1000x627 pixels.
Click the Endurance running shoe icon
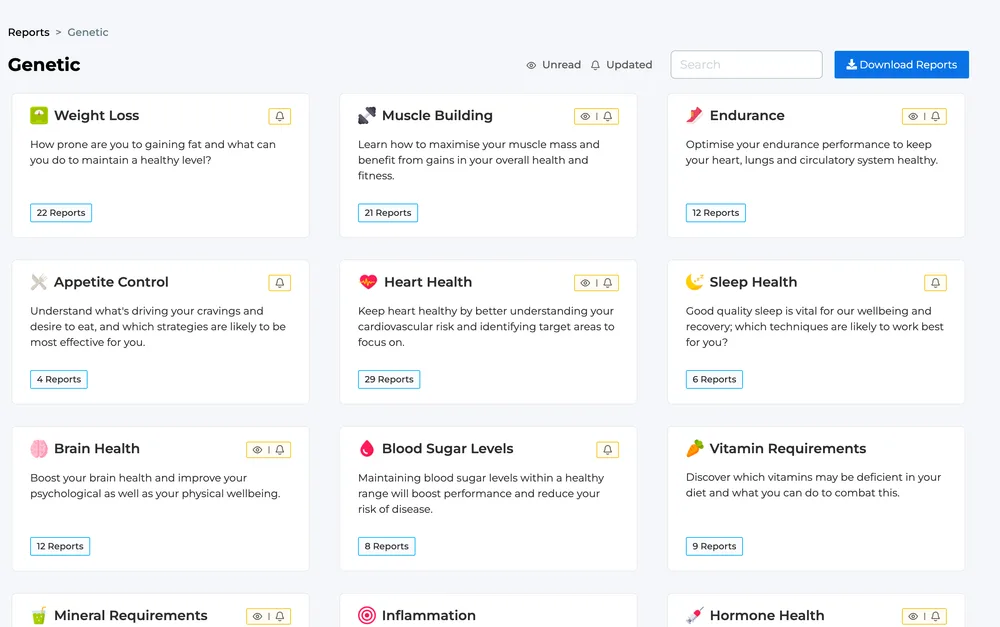coord(695,115)
